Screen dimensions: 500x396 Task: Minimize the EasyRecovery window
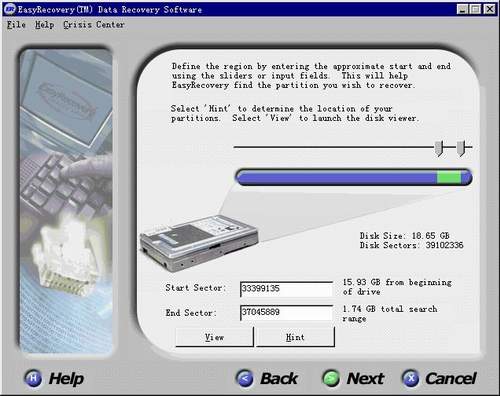pos(462,9)
